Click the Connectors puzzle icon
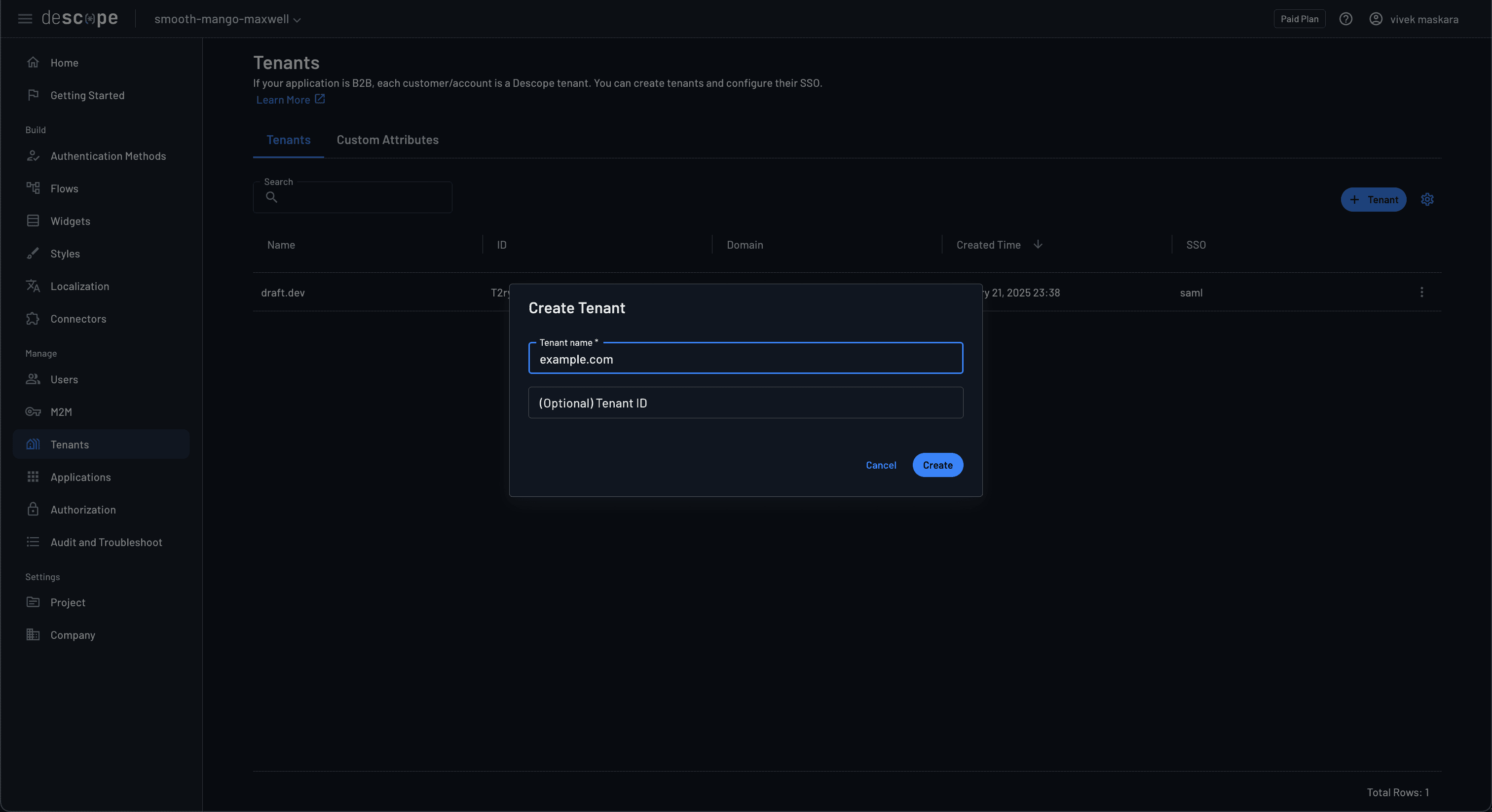Image resolution: width=1492 pixels, height=812 pixels. coord(33,319)
